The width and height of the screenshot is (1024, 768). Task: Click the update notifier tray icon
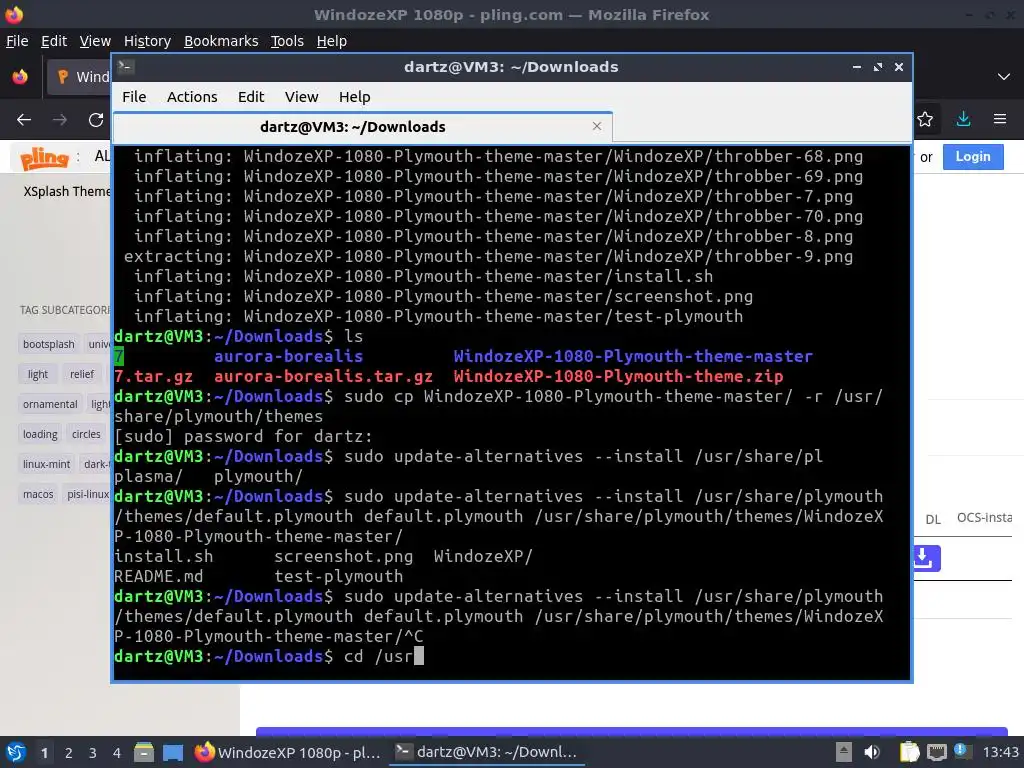[x=961, y=751]
